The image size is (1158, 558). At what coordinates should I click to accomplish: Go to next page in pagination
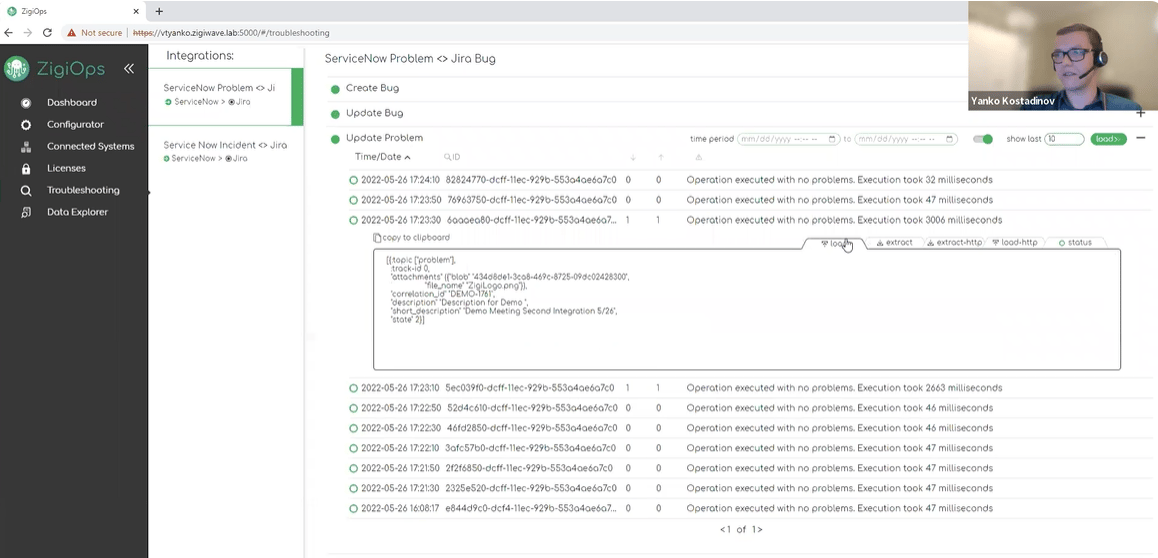[x=760, y=529]
